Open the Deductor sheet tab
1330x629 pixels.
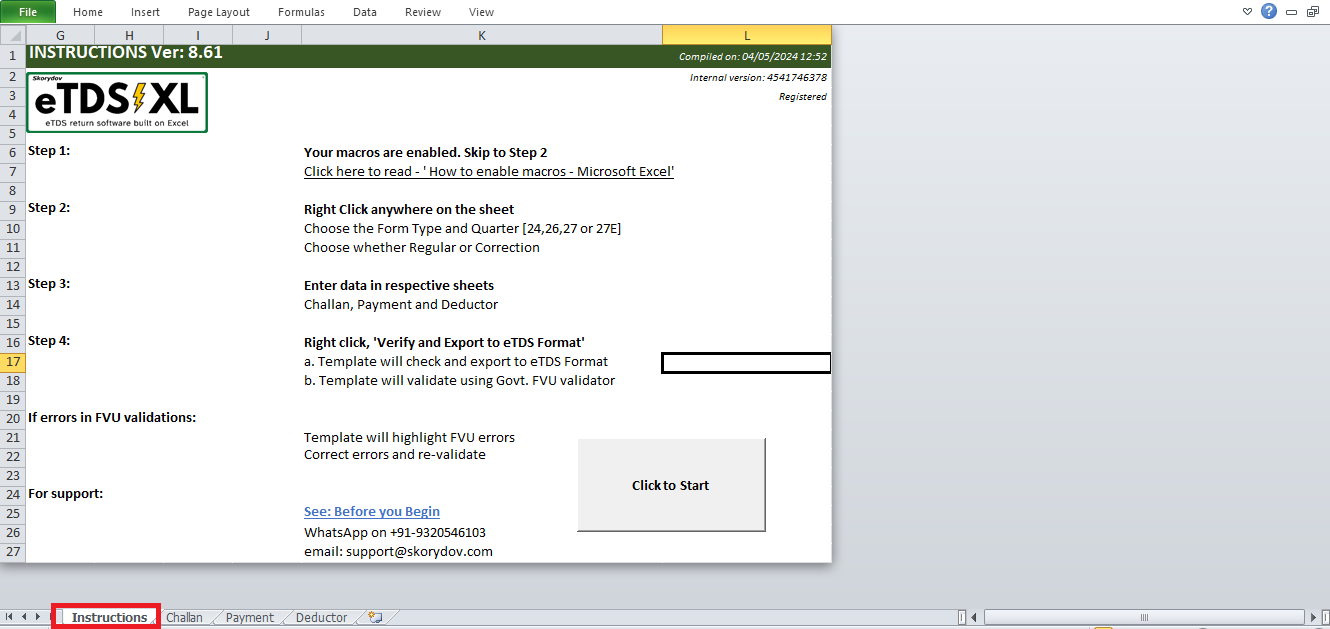tap(321, 617)
